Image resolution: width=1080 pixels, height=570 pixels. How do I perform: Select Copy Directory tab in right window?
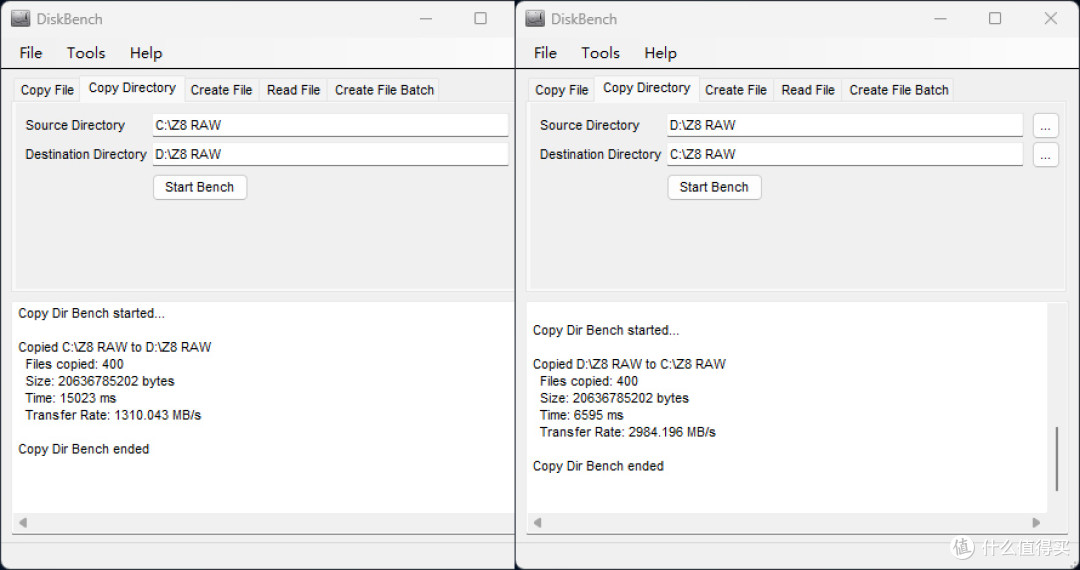click(647, 88)
